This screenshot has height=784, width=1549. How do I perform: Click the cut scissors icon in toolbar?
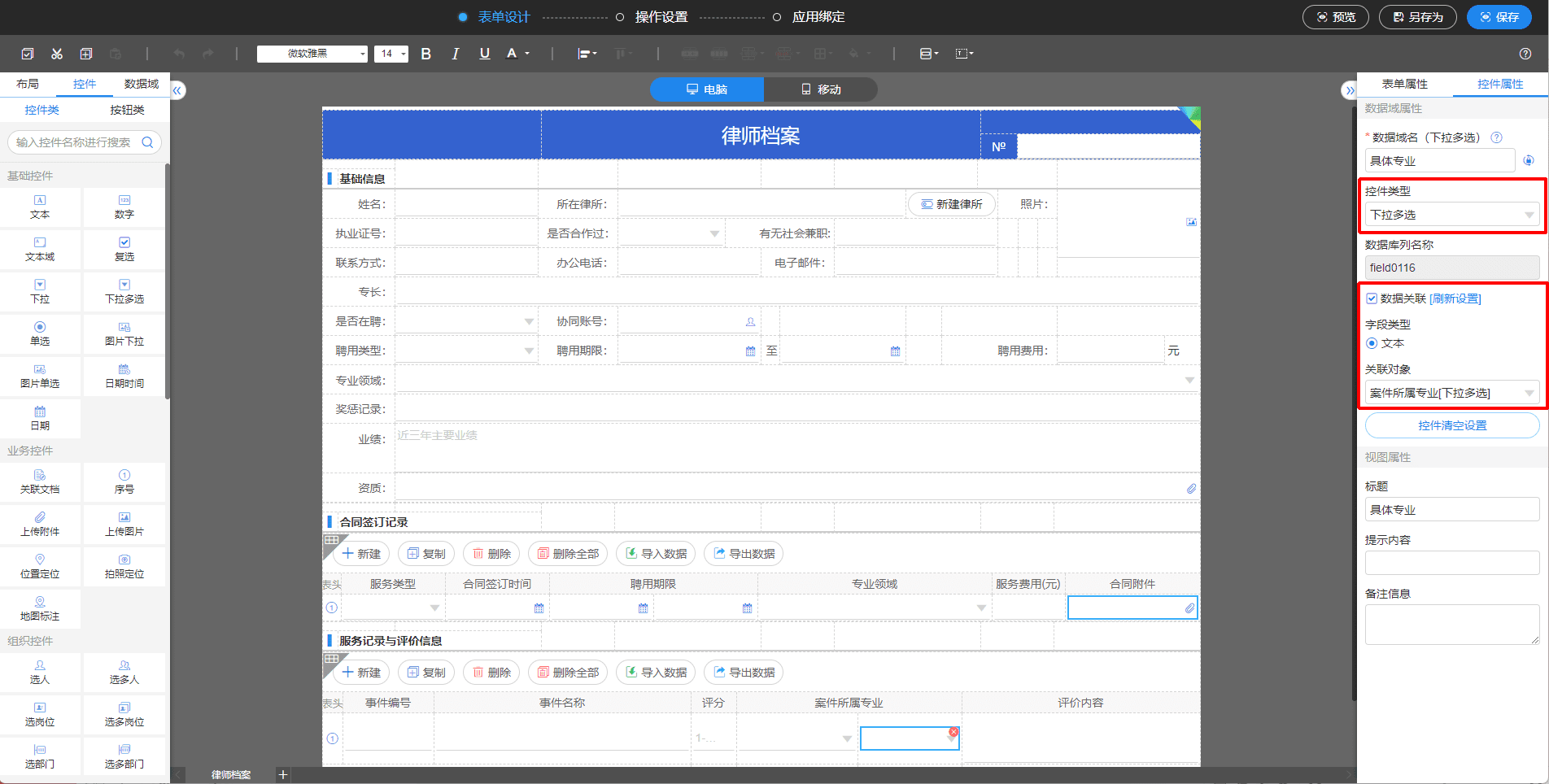coord(57,54)
